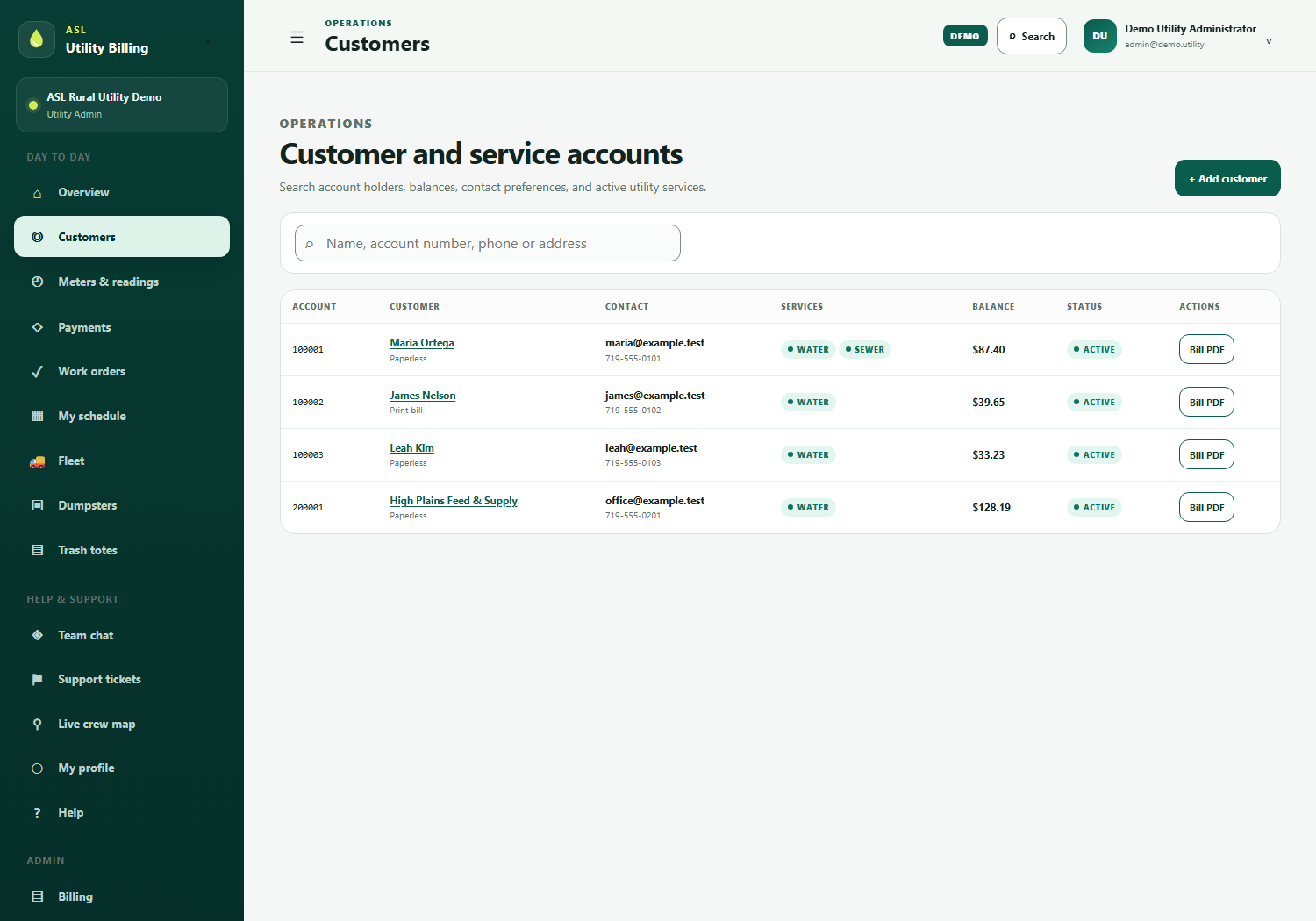Go to Meters & readings
Screen dimensions: 1316x921
point(122,282)
